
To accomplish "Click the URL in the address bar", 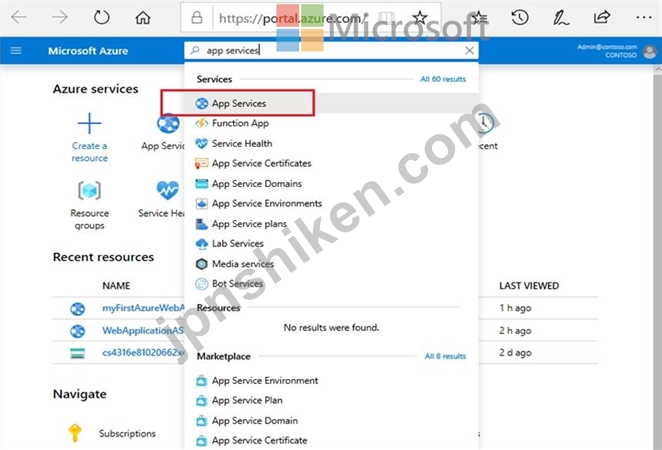I will pyautogui.click(x=293, y=18).
